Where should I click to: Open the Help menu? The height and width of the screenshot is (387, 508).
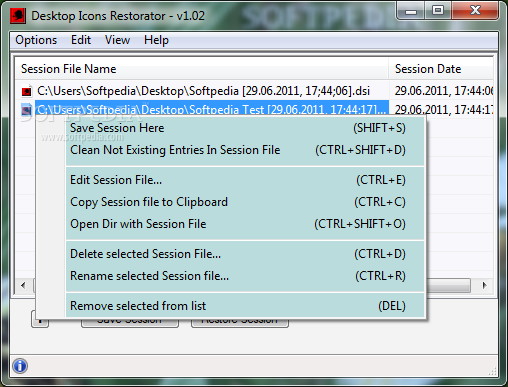pos(156,40)
